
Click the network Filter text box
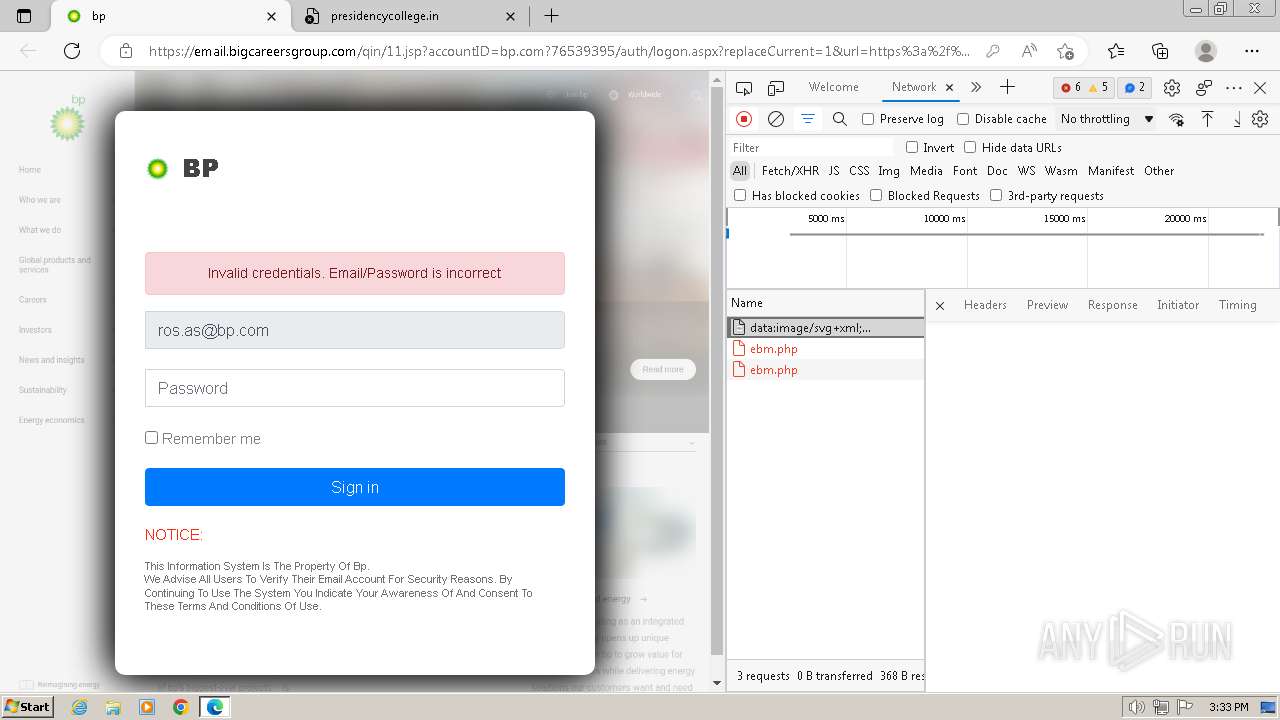812,147
